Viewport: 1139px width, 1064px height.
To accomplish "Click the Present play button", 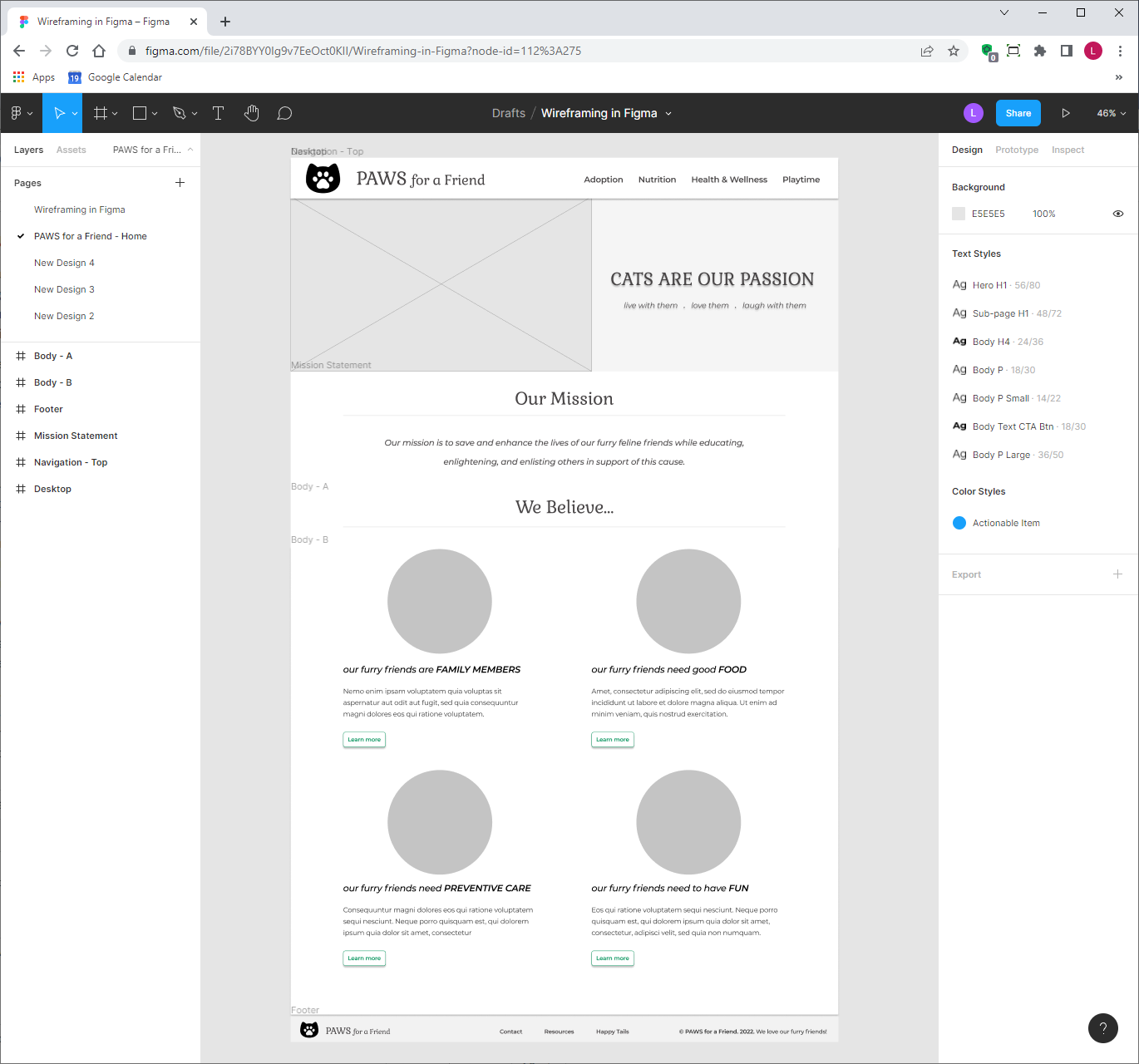I will click(1066, 112).
